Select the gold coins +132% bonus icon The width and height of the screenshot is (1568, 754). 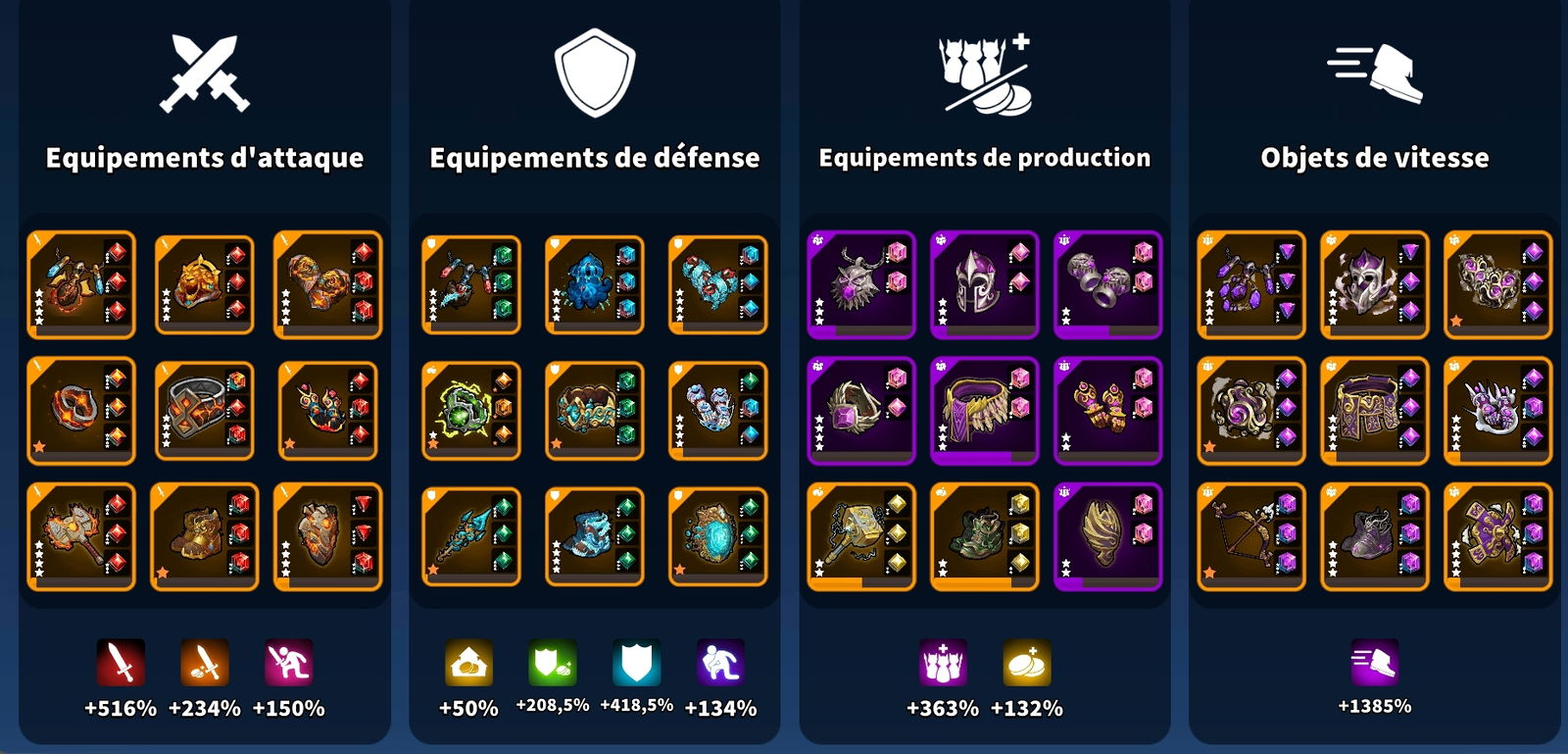pos(1027,663)
